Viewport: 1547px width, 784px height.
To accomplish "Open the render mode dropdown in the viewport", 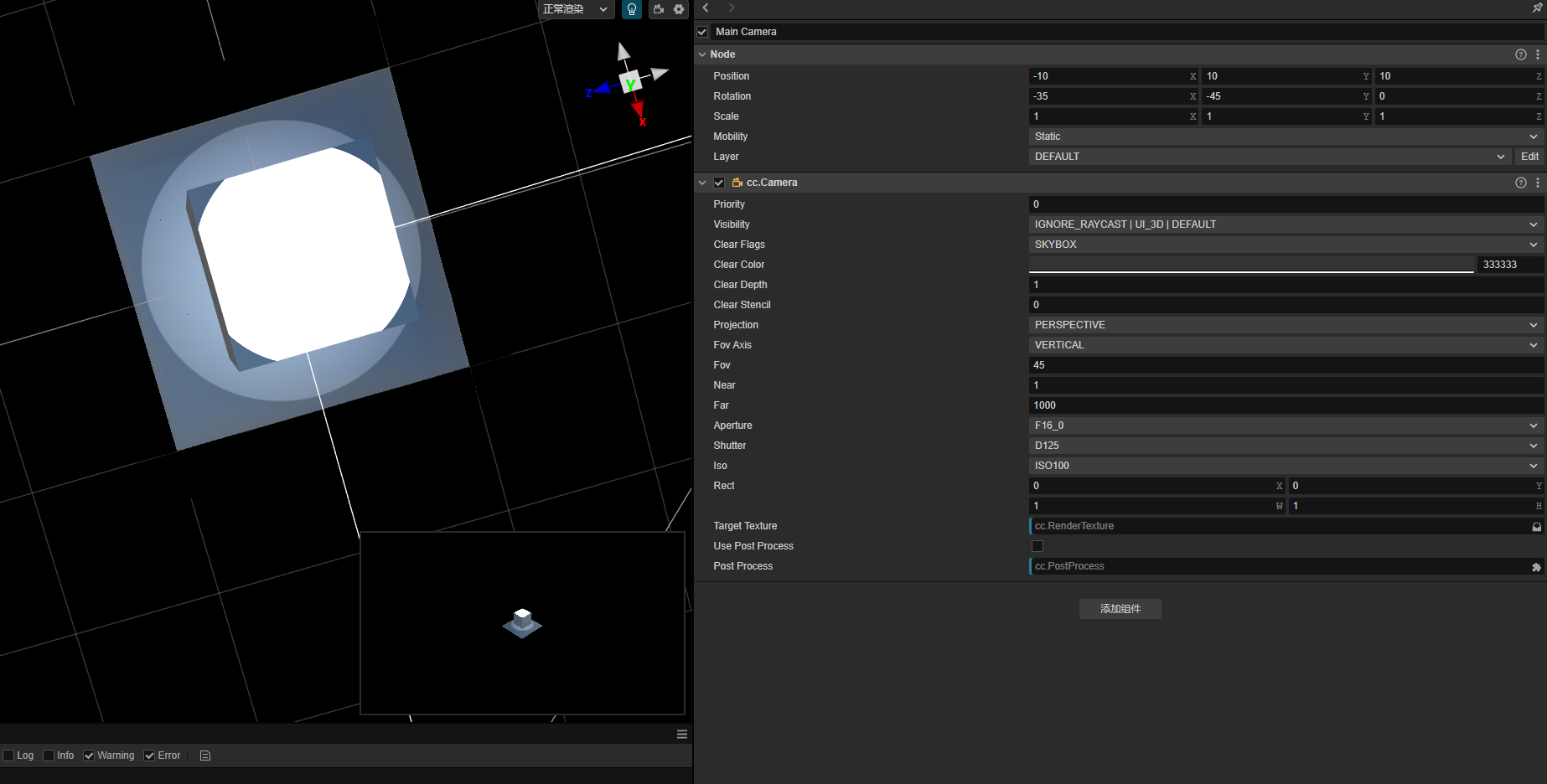I will 576,9.
